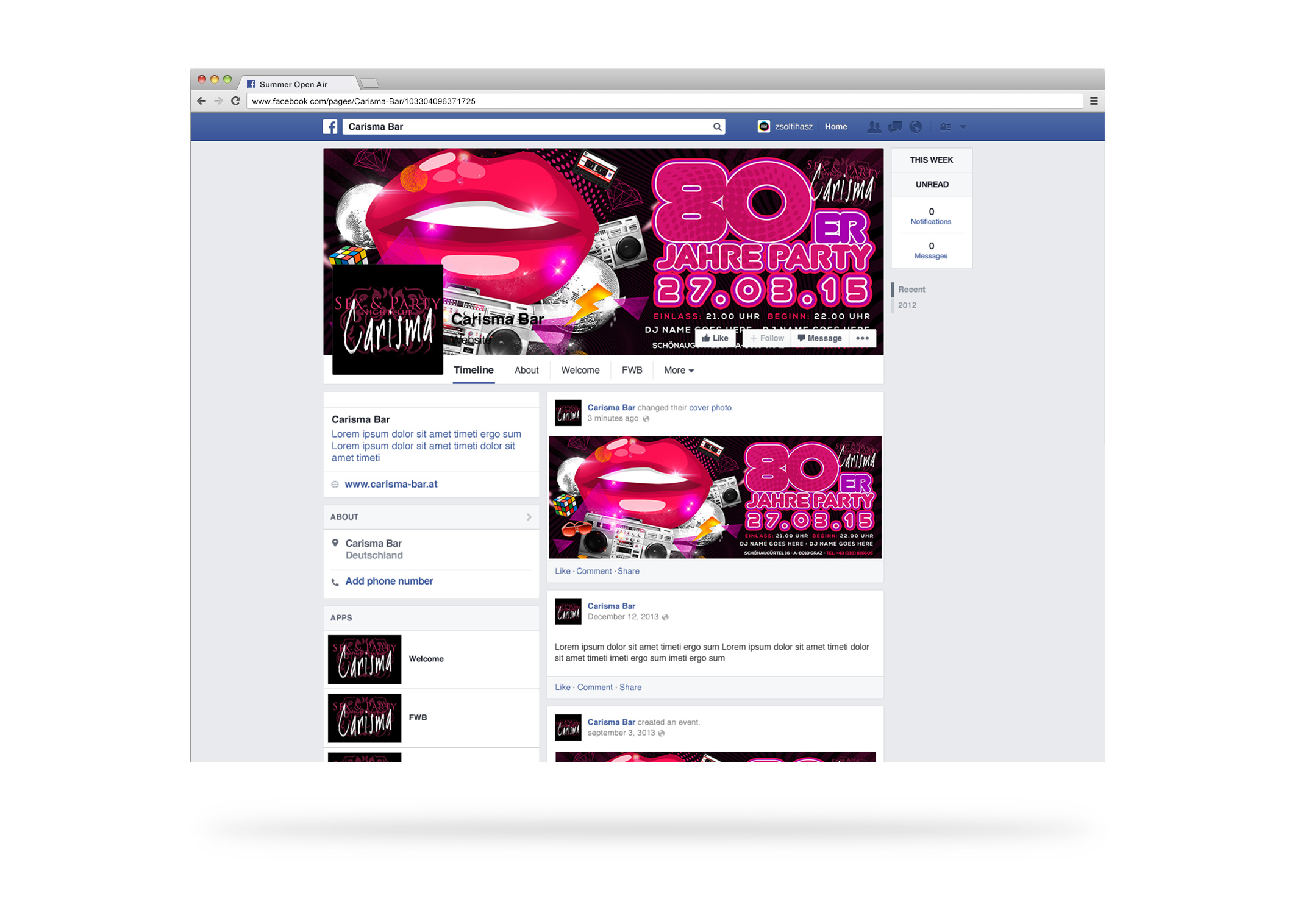Click september 3, 3013 timestamp
1309x924 pixels.
pyautogui.click(x=621, y=733)
